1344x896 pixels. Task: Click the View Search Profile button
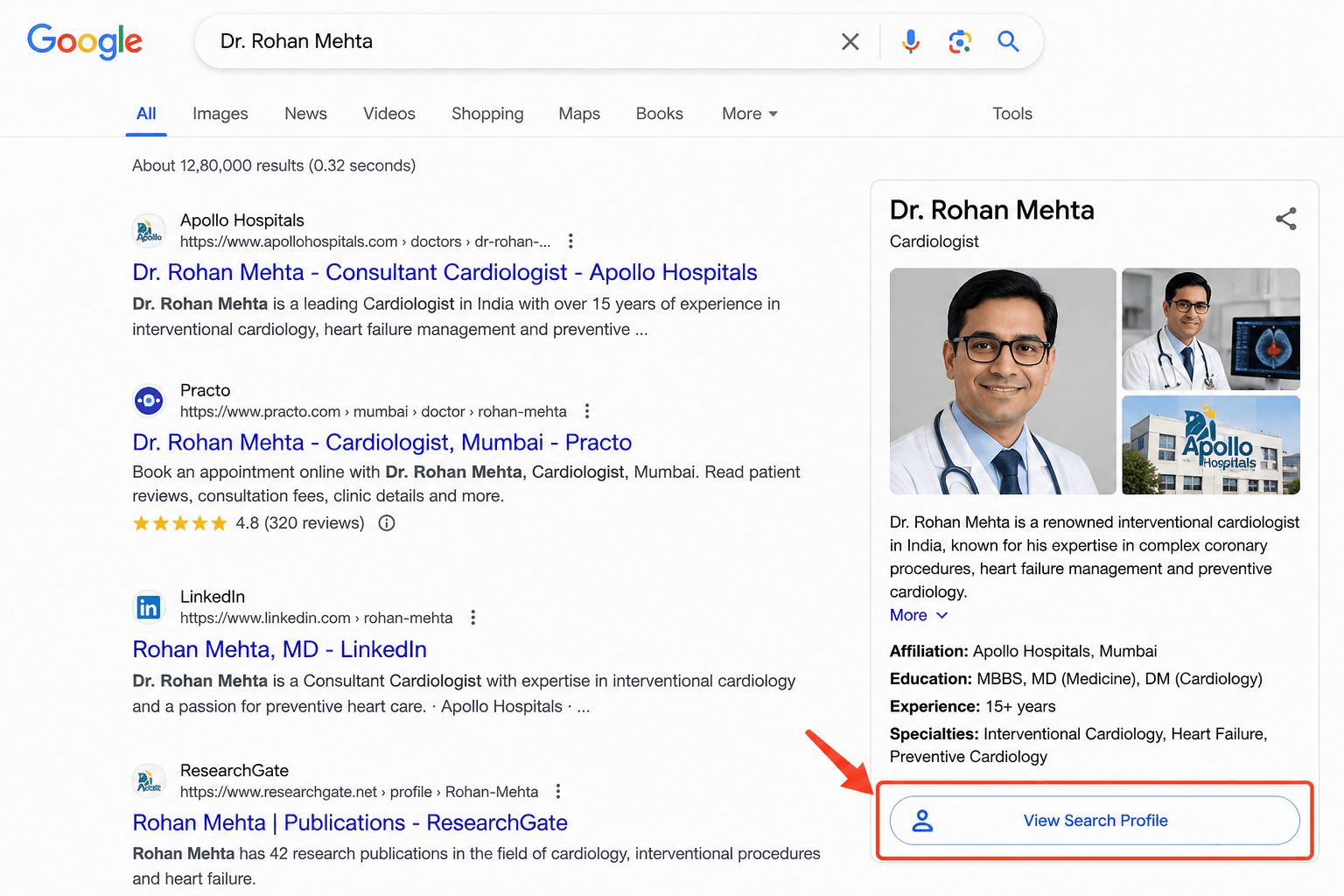pos(1095,821)
